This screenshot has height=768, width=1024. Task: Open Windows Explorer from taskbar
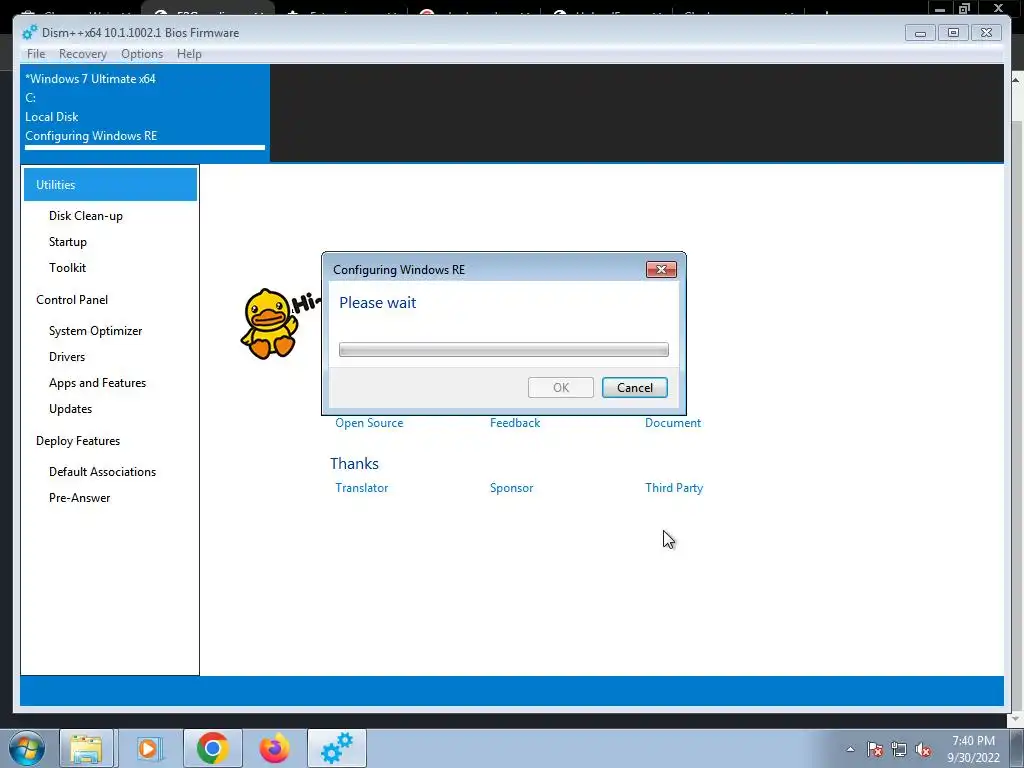tap(86, 748)
